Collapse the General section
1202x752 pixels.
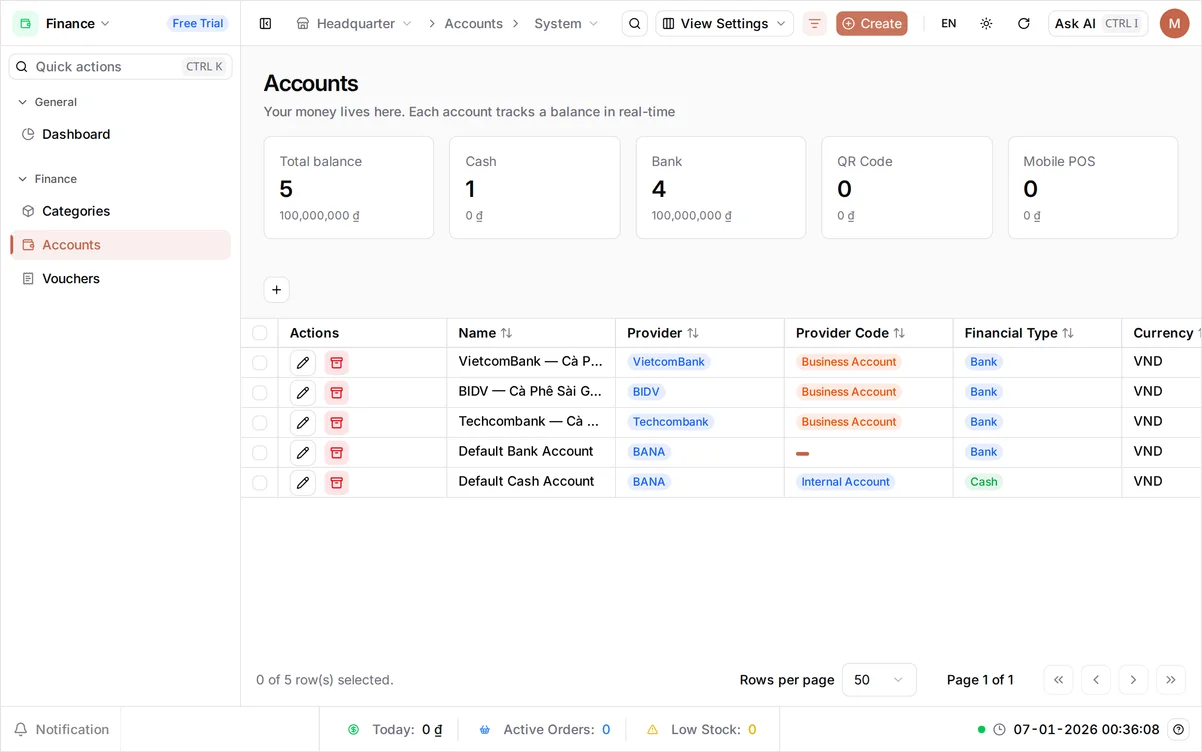(x=48, y=102)
